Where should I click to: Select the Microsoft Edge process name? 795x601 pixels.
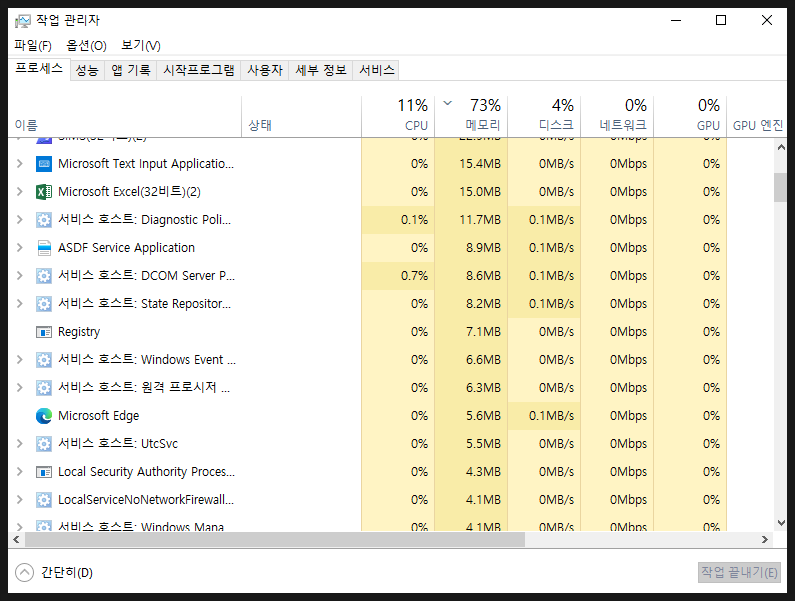click(x=98, y=416)
